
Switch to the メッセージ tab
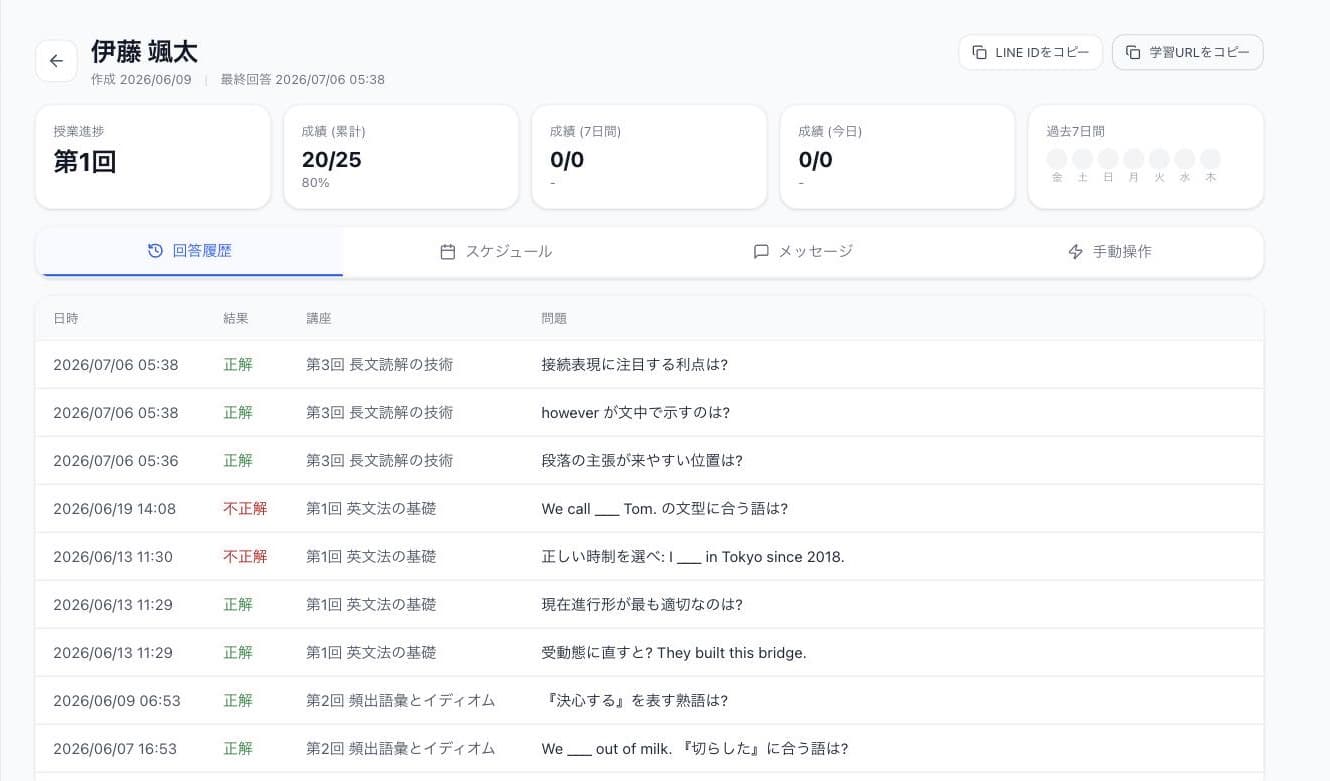click(803, 251)
